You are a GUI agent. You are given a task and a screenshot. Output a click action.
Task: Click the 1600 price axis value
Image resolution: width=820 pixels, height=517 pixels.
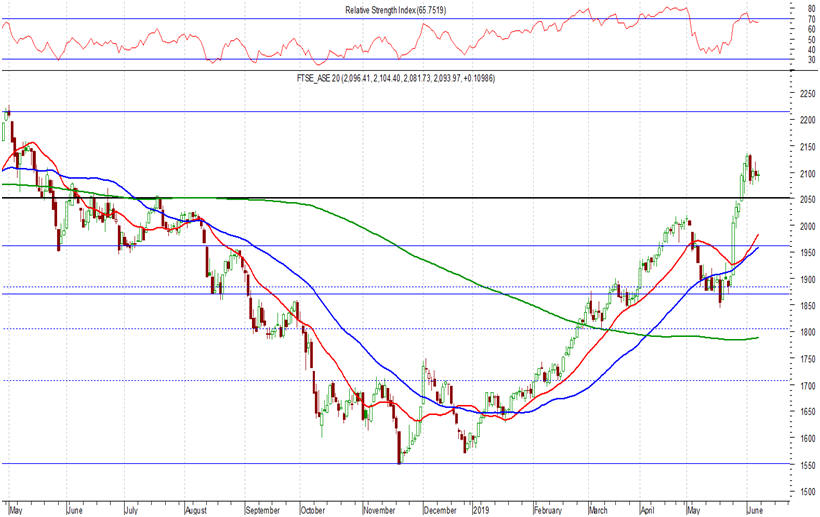(x=807, y=439)
